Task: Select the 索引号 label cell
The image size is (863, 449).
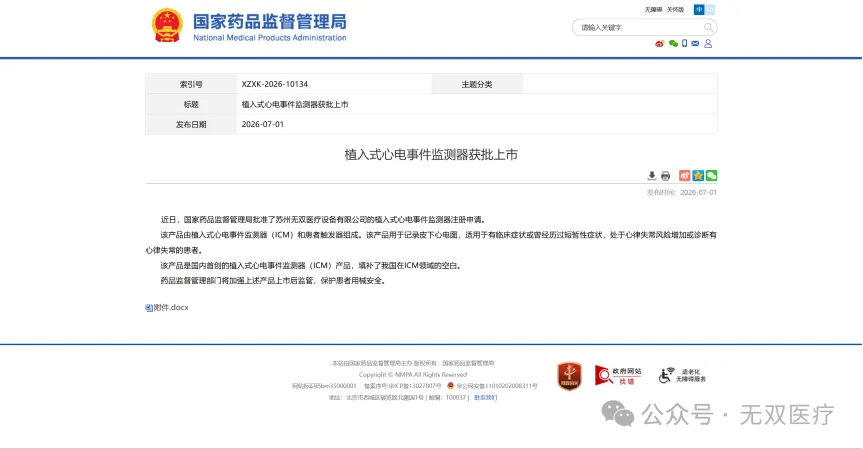Action: [x=191, y=84]
